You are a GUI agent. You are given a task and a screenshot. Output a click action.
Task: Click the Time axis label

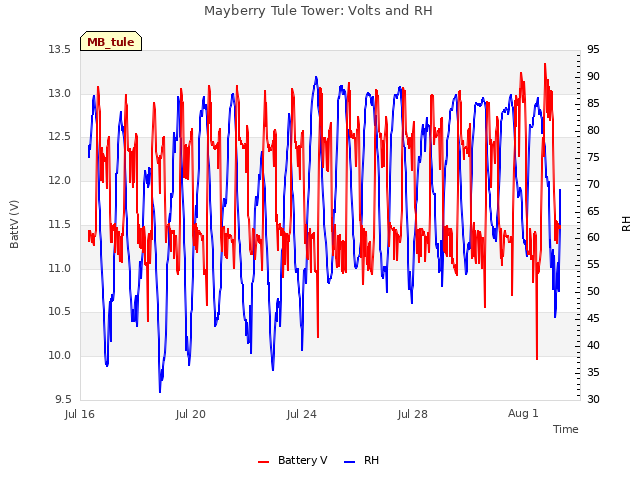click(566, 429)
